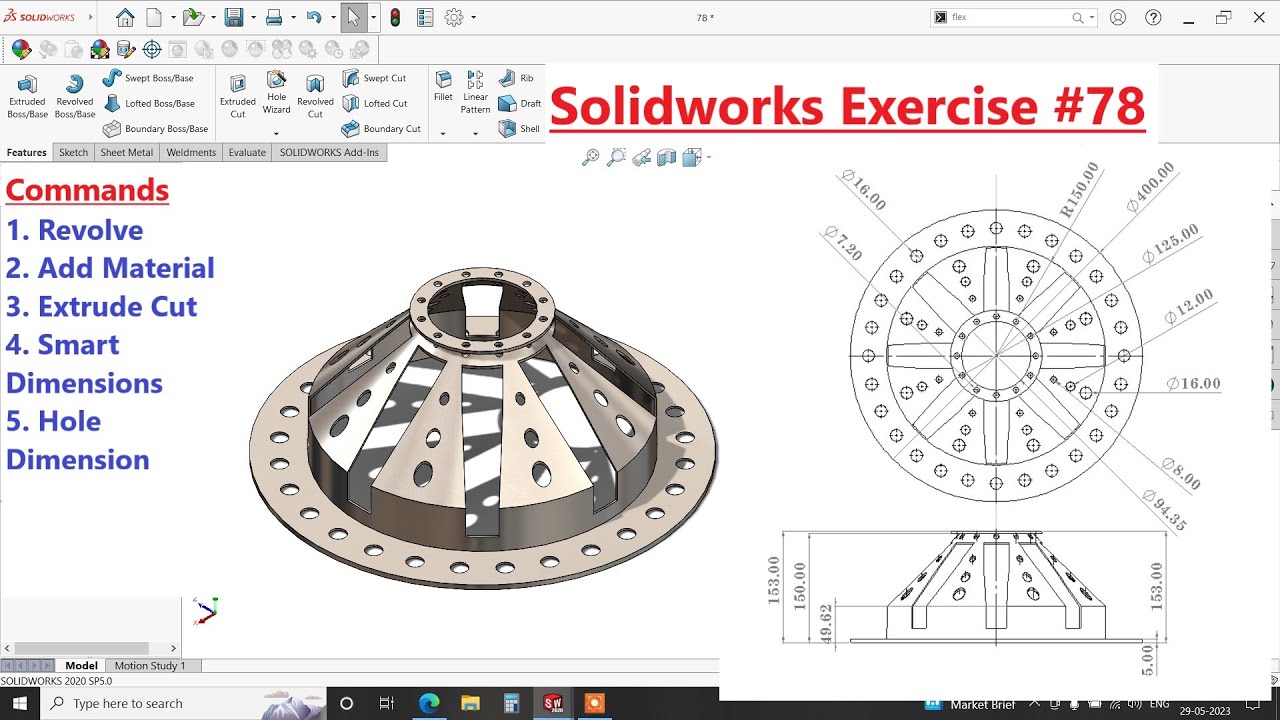Select the Lofted Cut tool
Viewport: 1280px width, 720px height.
tap(374, 103)
